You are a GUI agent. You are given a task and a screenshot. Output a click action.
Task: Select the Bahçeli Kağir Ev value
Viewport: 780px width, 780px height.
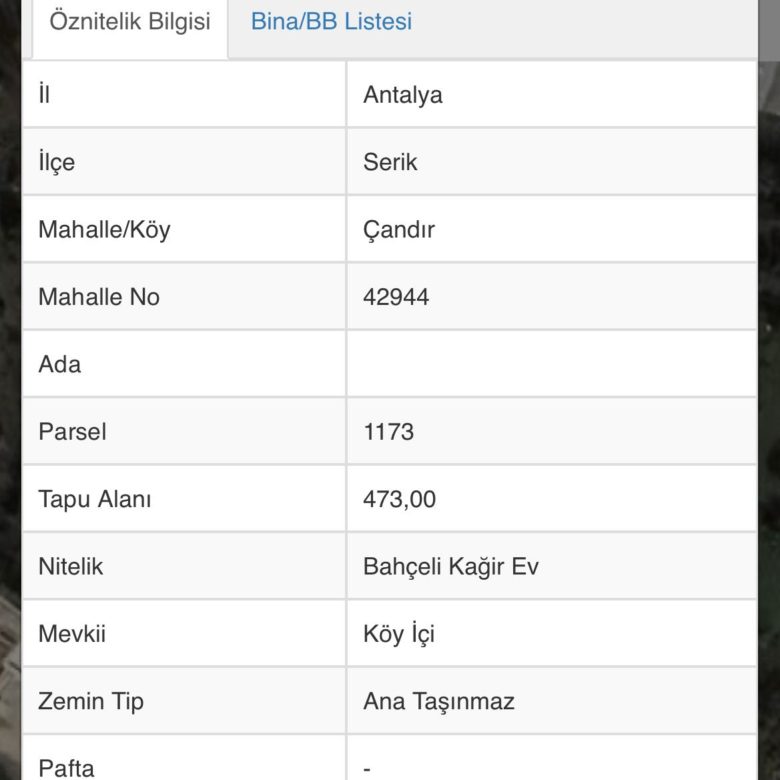click(x=451, y=566)
